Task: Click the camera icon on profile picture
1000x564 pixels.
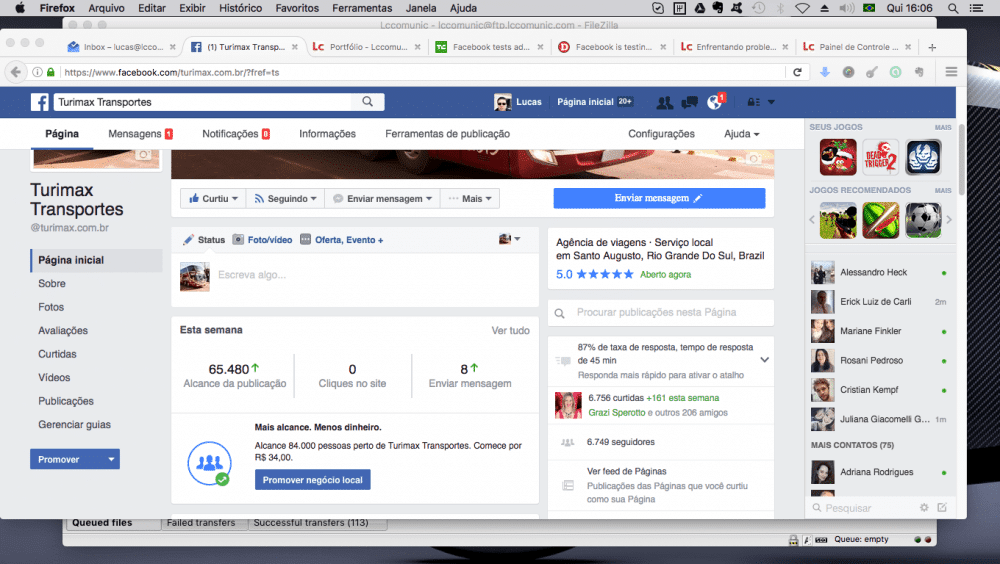Action: pyautogui.click(x=144, y=155)
